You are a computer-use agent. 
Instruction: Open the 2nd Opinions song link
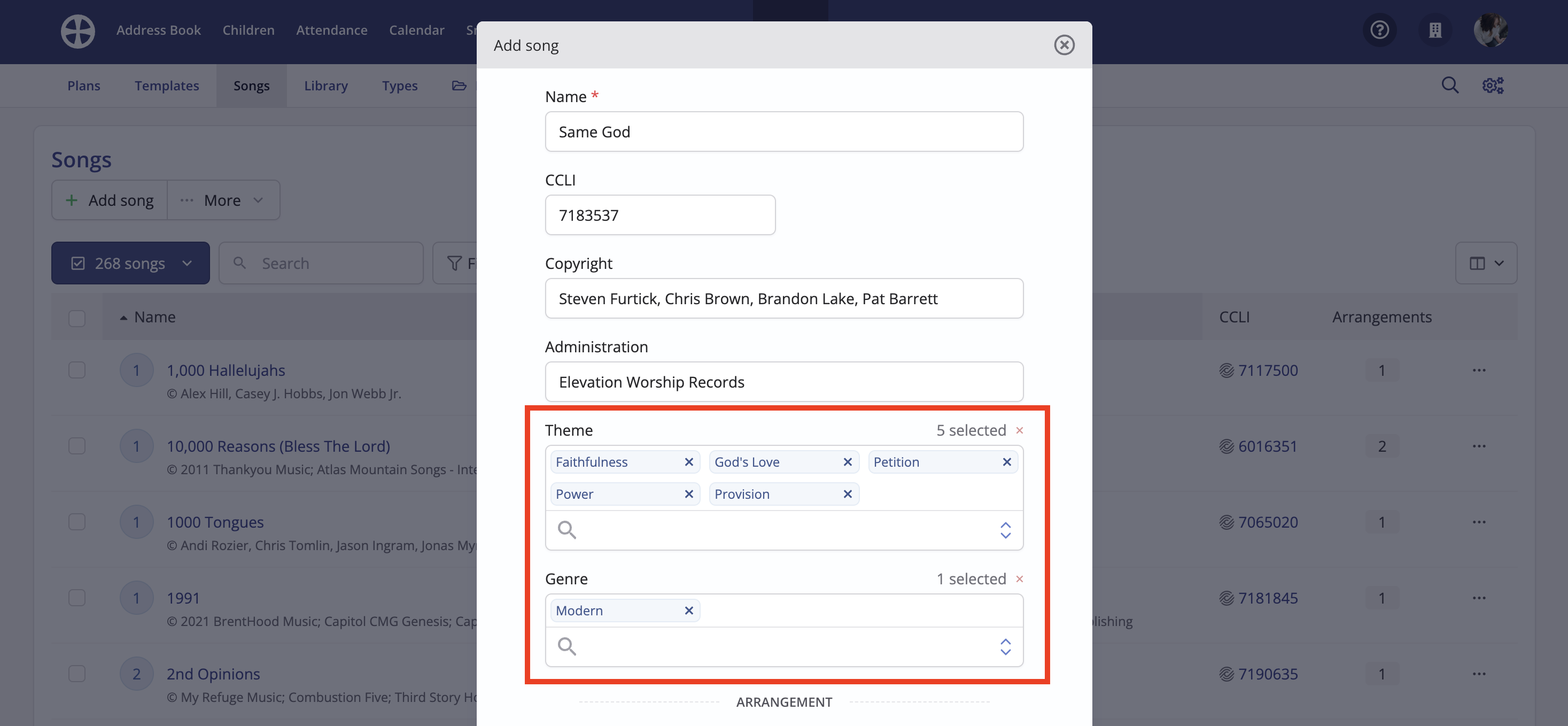pyautogui.click(x=213, y=674)
